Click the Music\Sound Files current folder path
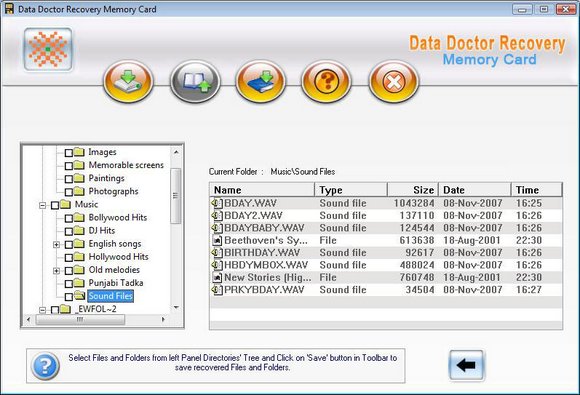This screenshot has height=395, width=580. point(303,172)
